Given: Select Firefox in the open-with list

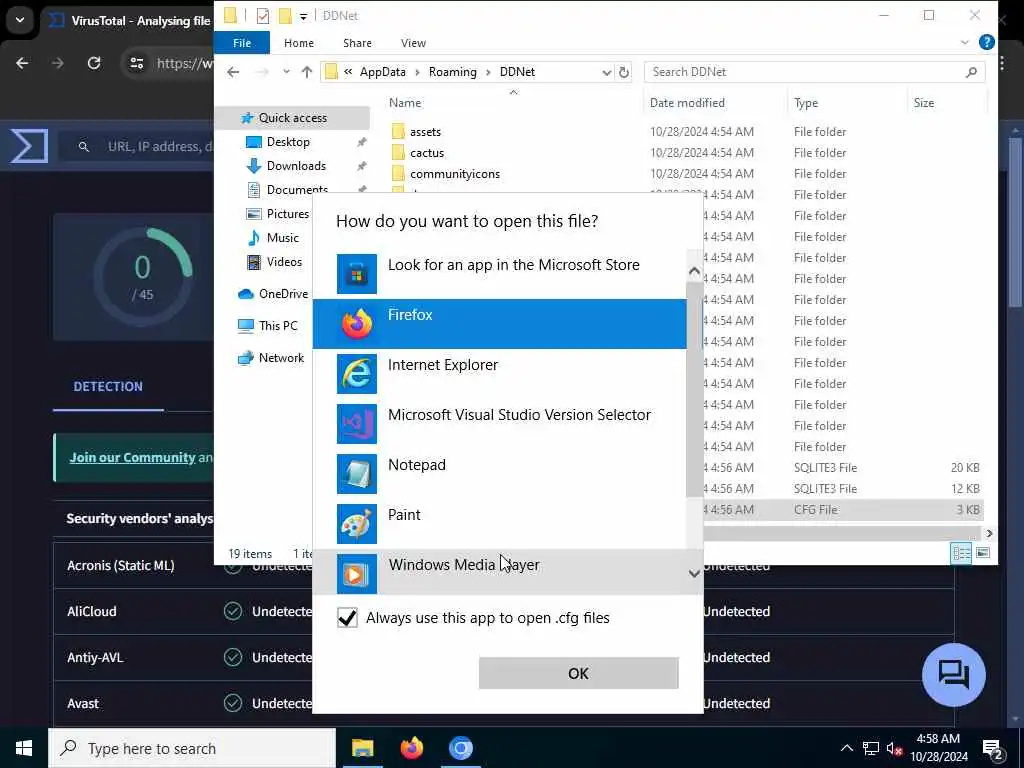Looking at the screenshot, I should [500, 324].
